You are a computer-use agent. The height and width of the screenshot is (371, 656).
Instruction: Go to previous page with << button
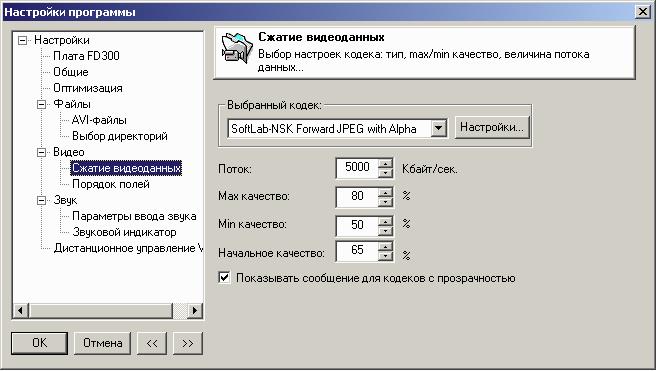(152, 343)
